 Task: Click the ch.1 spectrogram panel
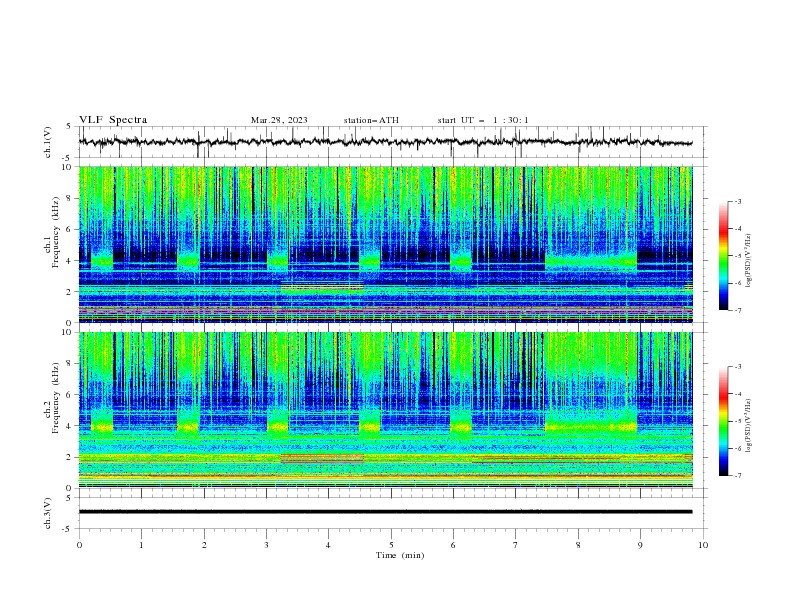(x=385, y=244)
